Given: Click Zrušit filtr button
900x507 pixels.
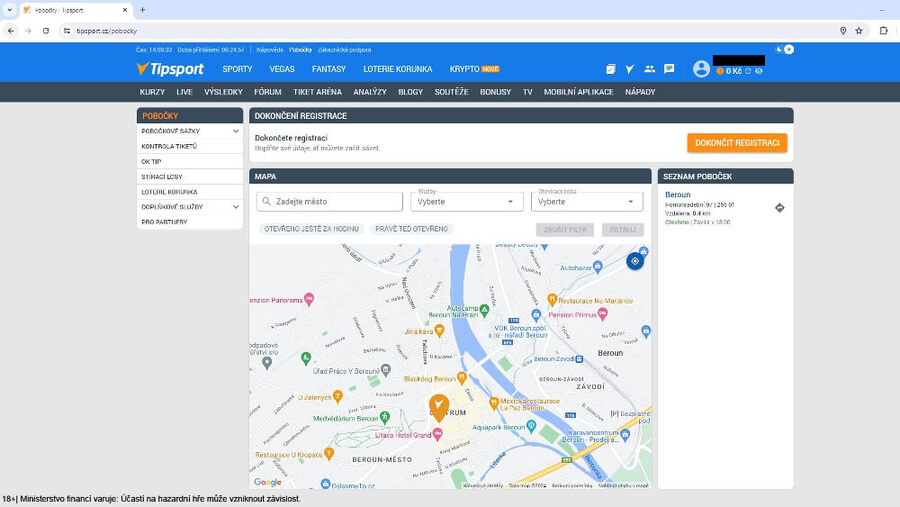Looking at the screenshot, I should [x=565, y=230].
